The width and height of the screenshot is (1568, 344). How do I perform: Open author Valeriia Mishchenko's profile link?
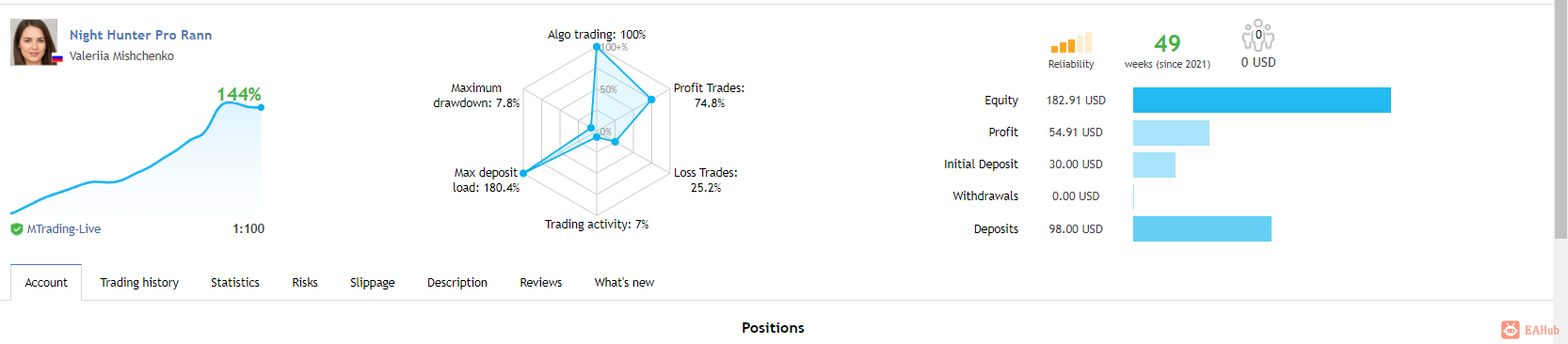point(121,56)
